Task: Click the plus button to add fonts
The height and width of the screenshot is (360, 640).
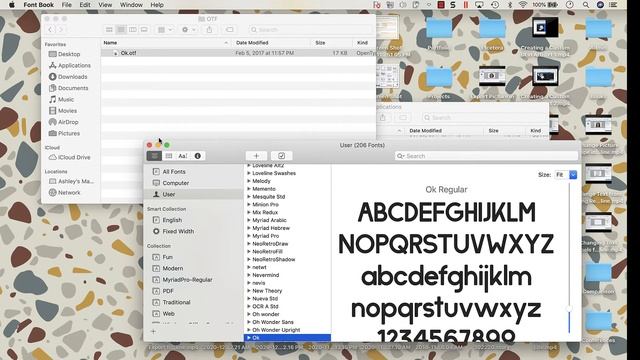Action: [x=256, y=156]
